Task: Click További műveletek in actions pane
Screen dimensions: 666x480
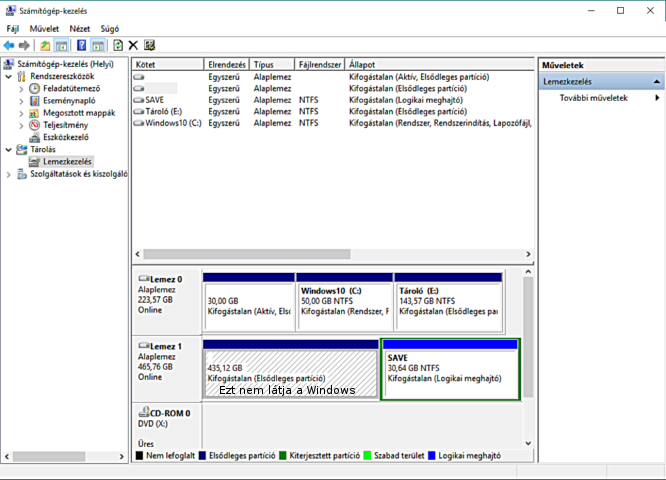Action: point(593,98)
